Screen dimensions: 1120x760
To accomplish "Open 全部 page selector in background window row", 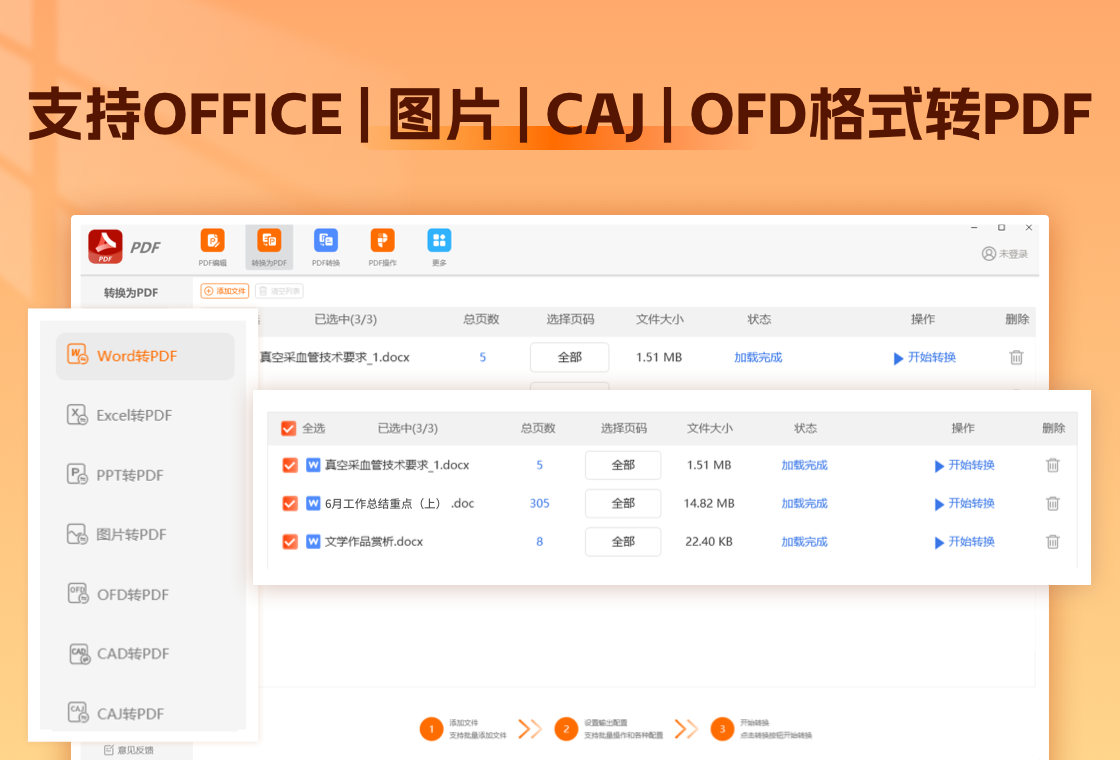I will pos(569,357).
